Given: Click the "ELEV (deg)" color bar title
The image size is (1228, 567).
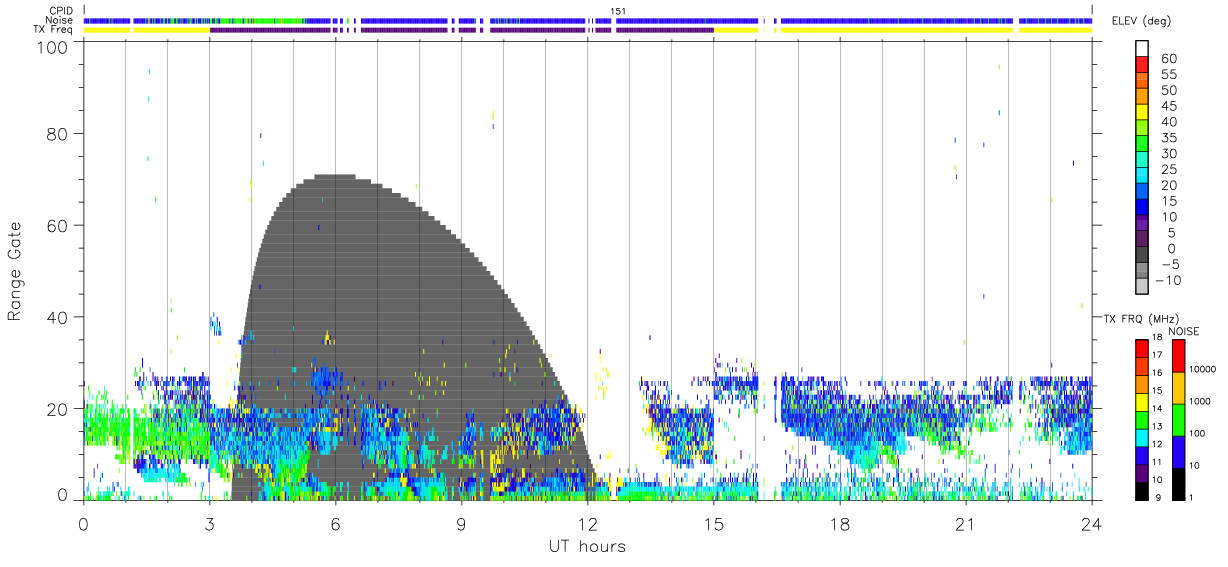Looking at the screenshot, I should [1139, 21].
